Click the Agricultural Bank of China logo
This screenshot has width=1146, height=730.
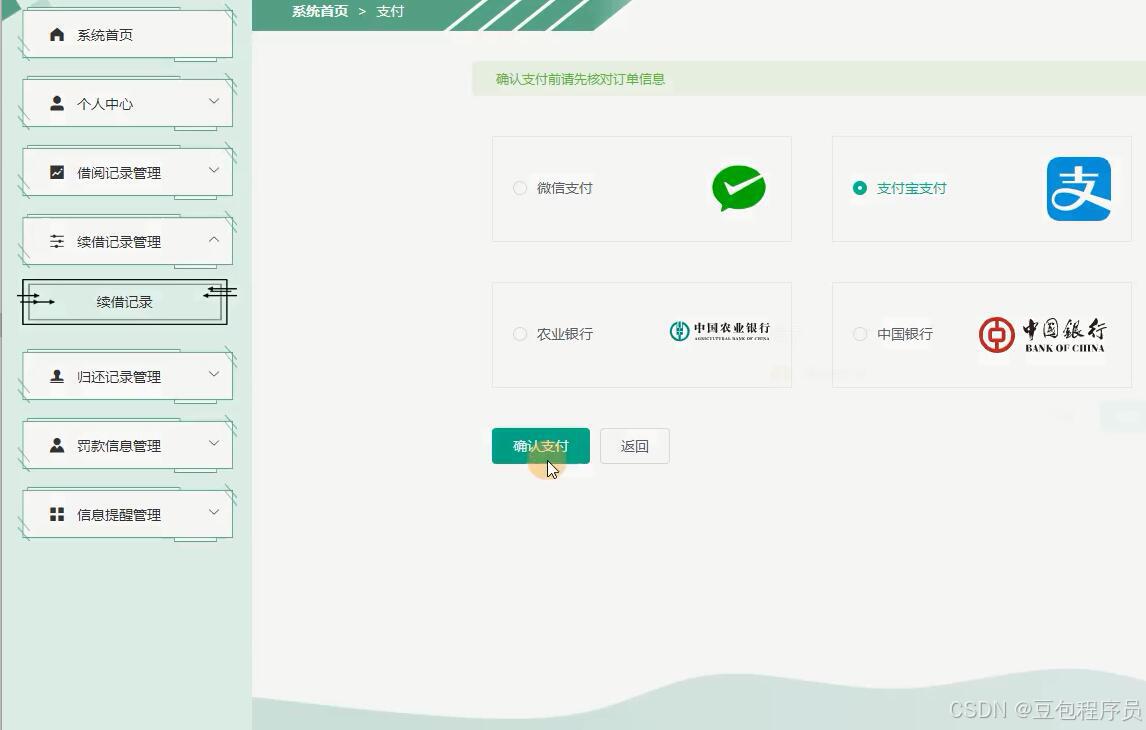point(720,333)
